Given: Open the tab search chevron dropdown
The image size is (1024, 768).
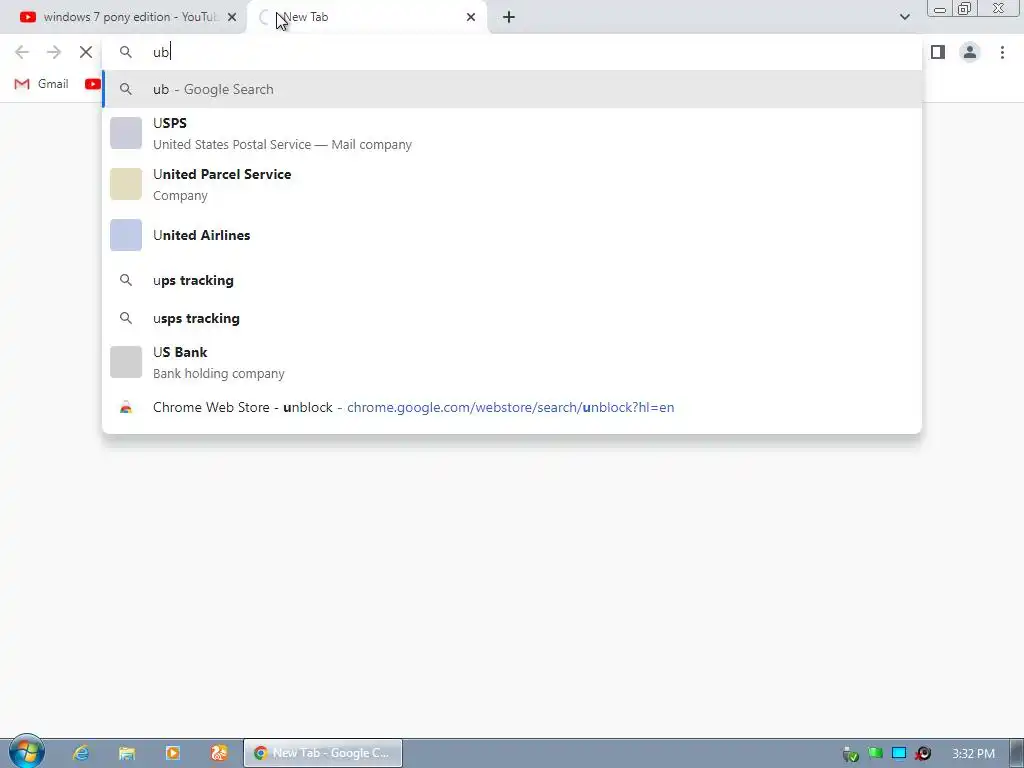Looking at the screenshot, I should point(904,17).
